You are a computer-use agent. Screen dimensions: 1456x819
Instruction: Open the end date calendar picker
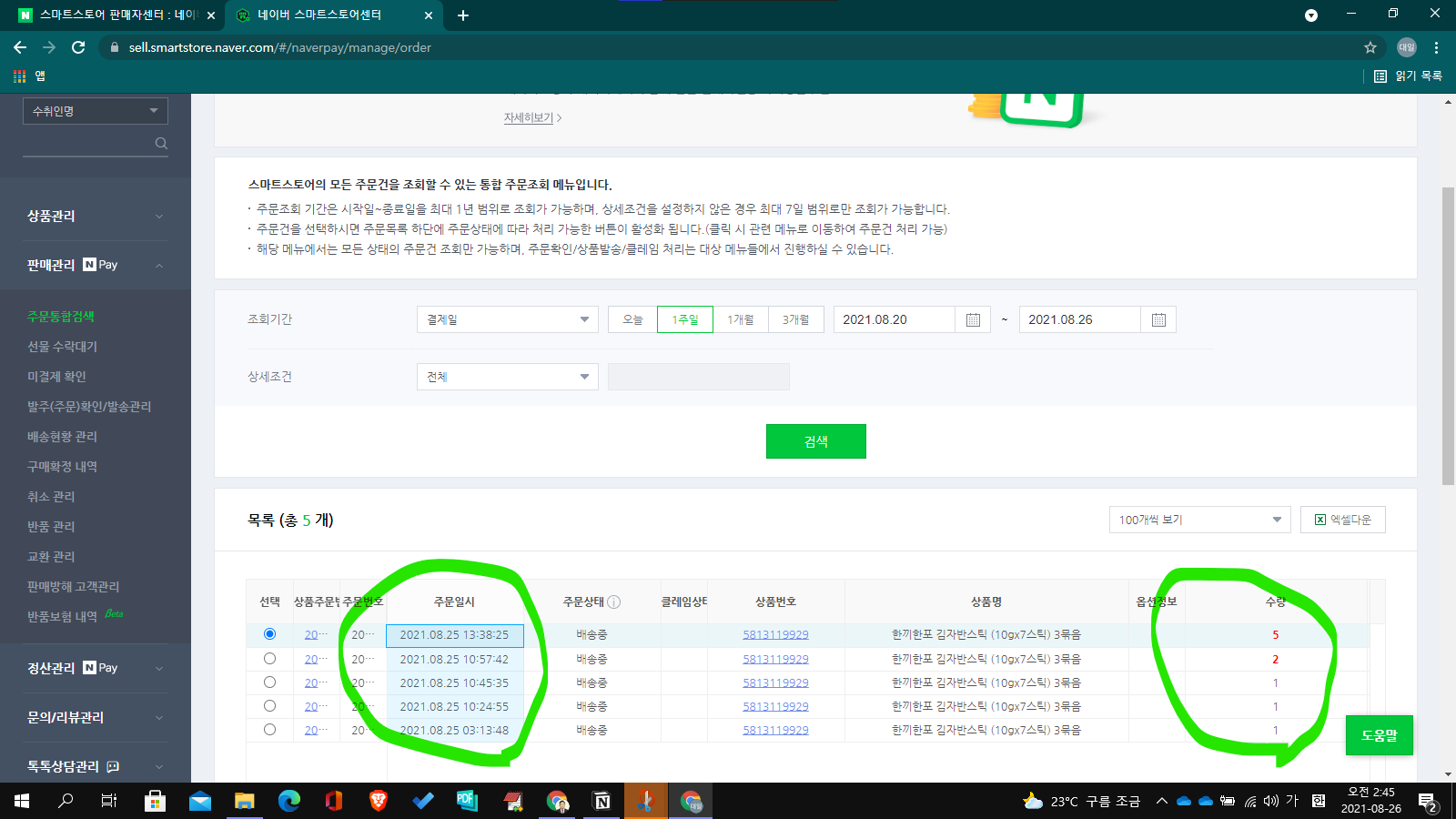(x=1158, y=319)
